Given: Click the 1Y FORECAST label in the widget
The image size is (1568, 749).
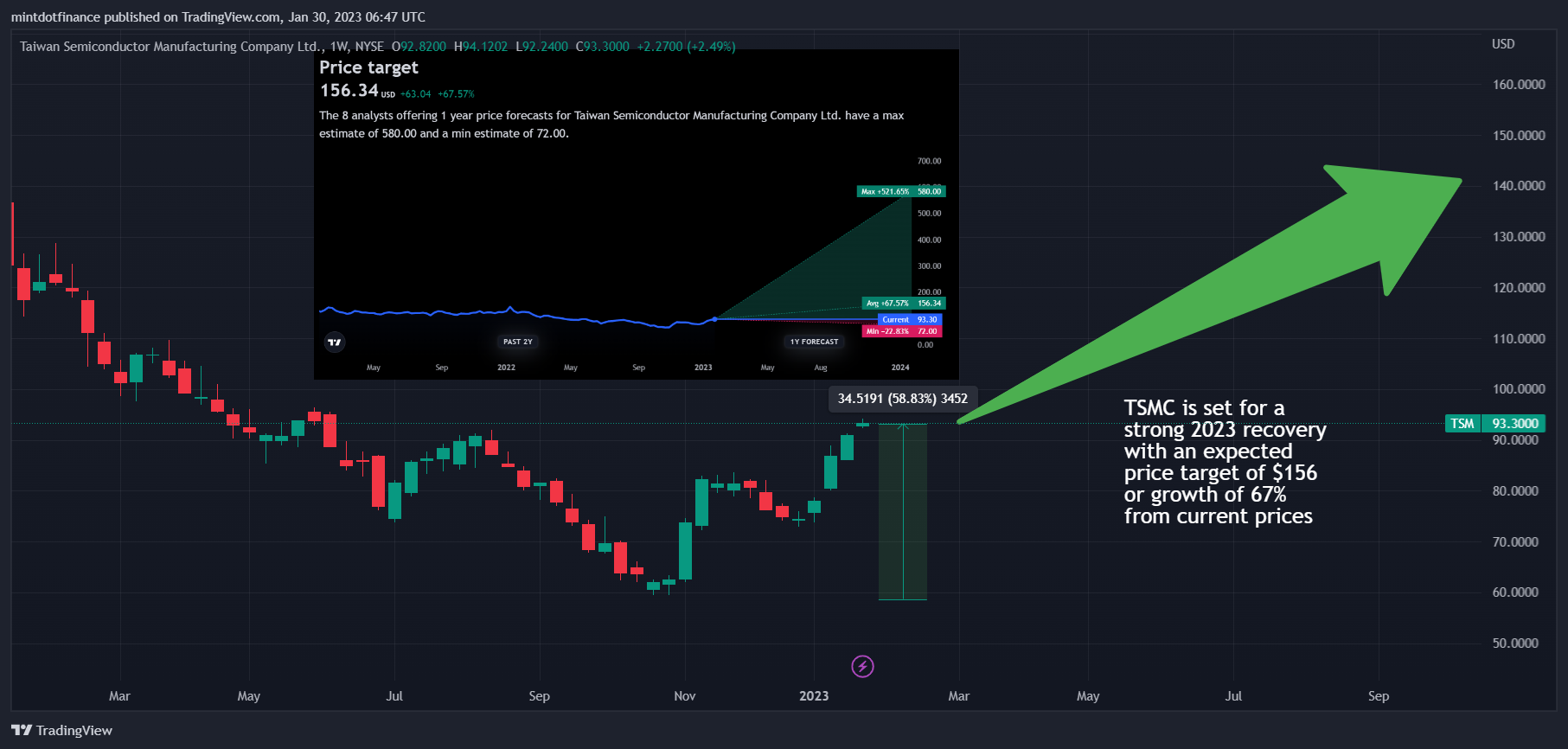Looking at the screenshot, I should point(814,342).
